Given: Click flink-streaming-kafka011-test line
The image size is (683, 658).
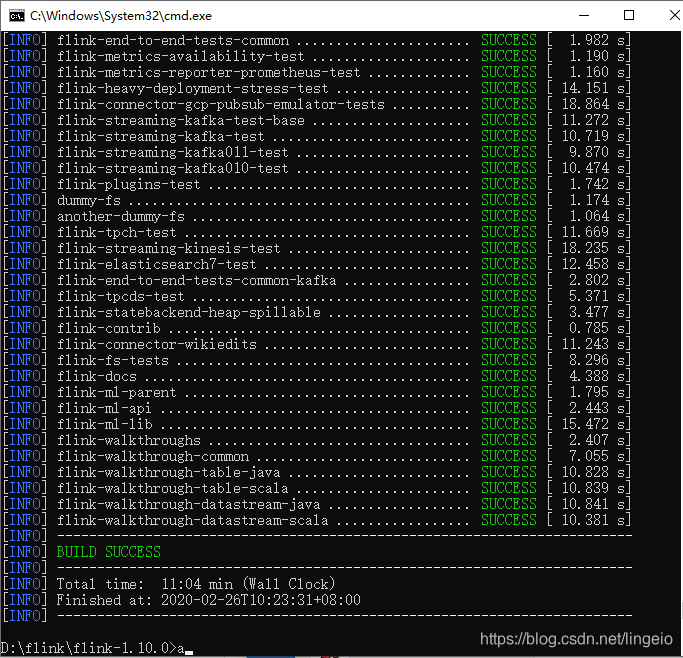Looking at the screenshot, I should click(x=317, y=152).
